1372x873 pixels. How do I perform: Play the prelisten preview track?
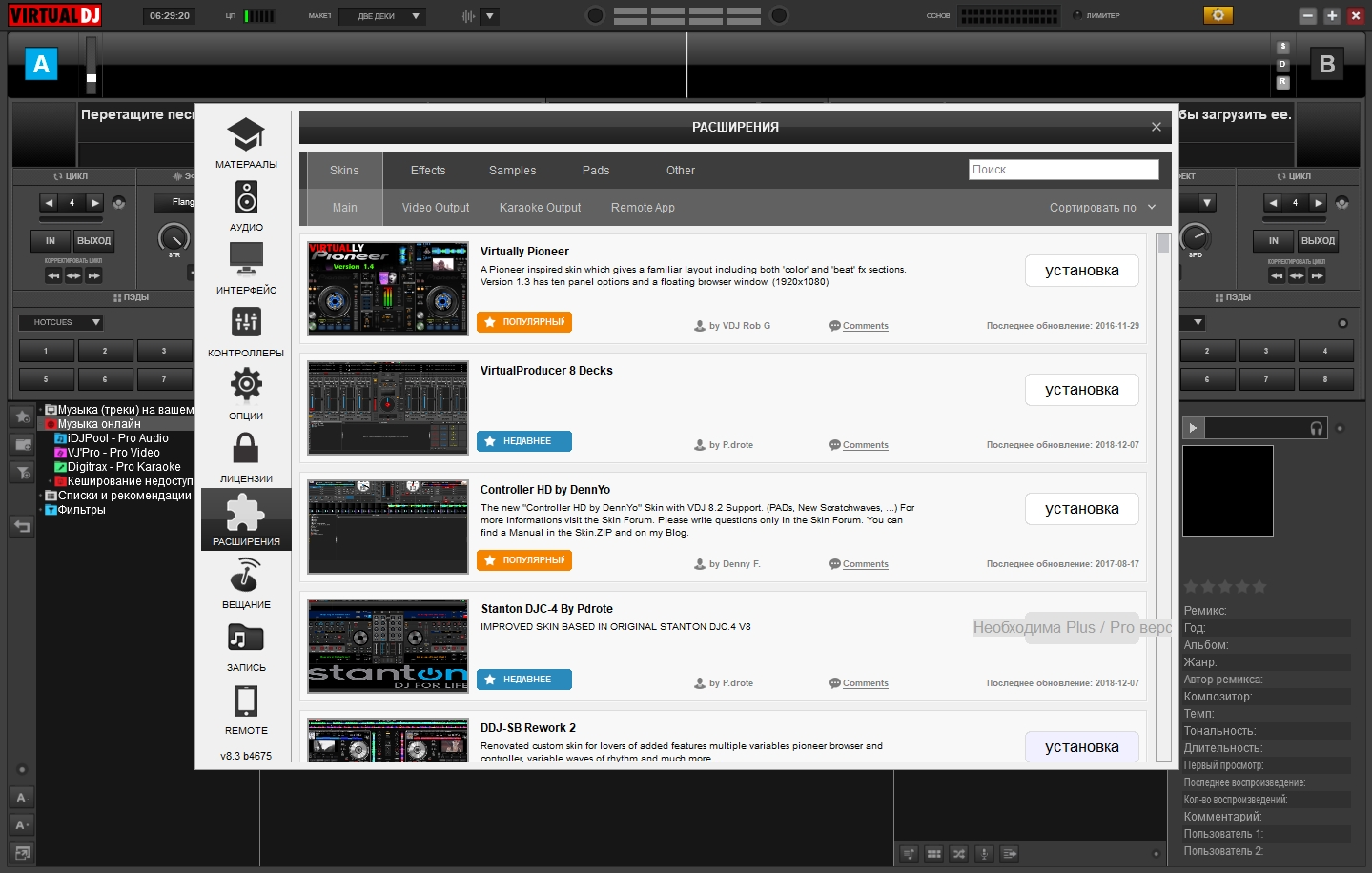pyautogui.click(x=1193, y=428)
